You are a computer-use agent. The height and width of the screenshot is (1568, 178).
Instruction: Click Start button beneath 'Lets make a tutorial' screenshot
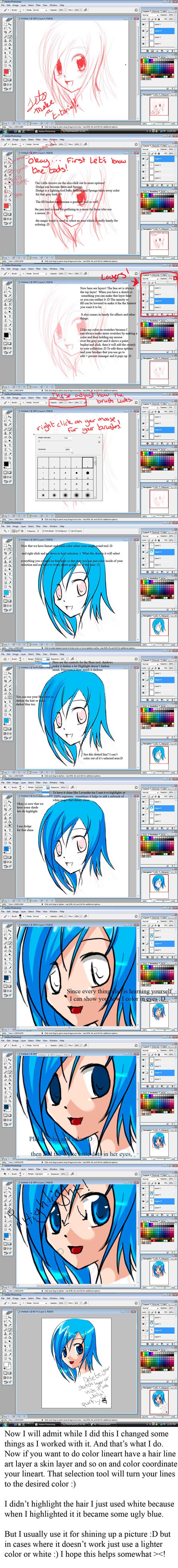click(5, 130)
